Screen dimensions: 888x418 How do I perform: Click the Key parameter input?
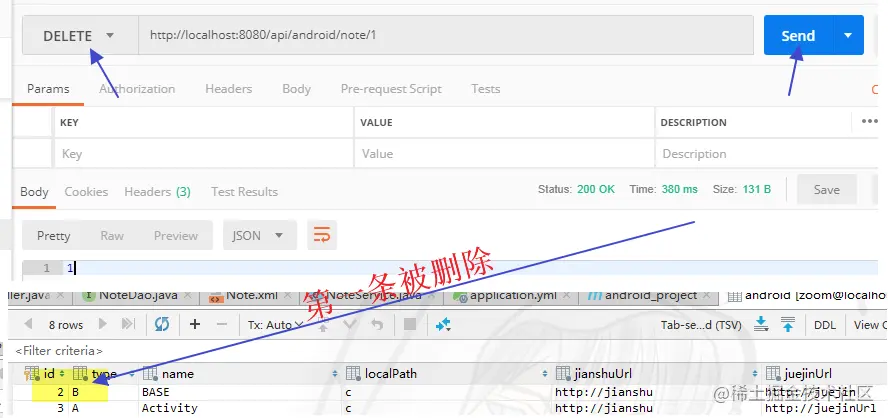[204, 153]
